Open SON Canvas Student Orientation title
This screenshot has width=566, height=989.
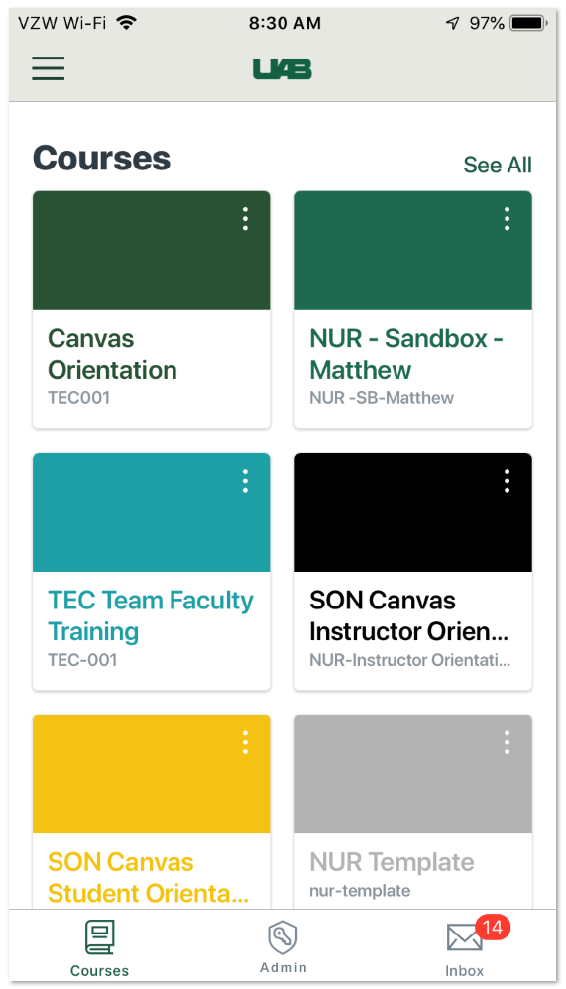[148, 878]
